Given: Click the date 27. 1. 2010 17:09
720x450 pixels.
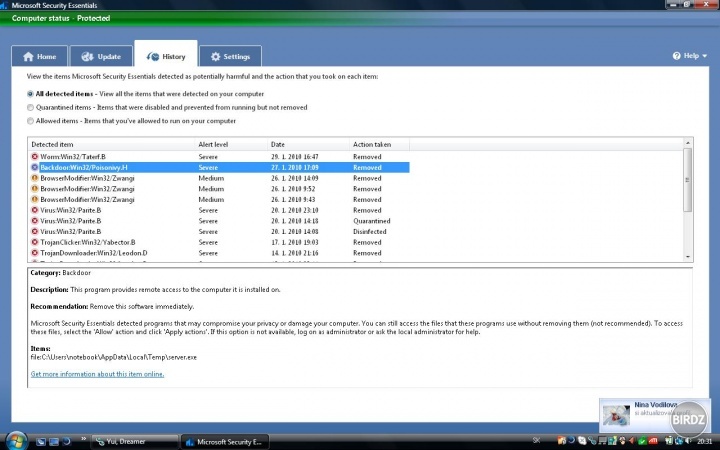Looking at the screenshot, I should coord(294,167).
